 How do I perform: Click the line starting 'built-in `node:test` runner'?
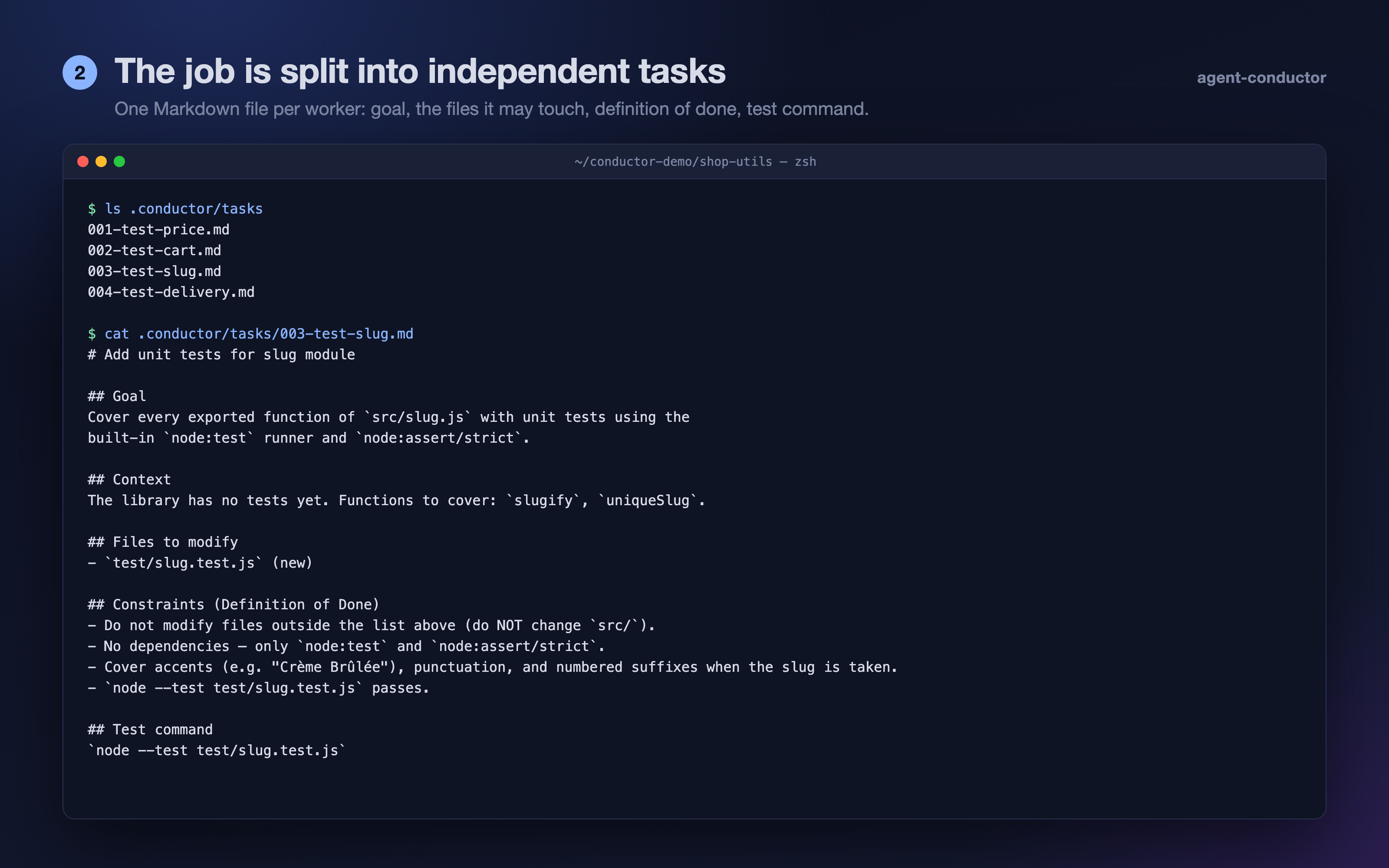pyautogui.click(x=309, y=438)
